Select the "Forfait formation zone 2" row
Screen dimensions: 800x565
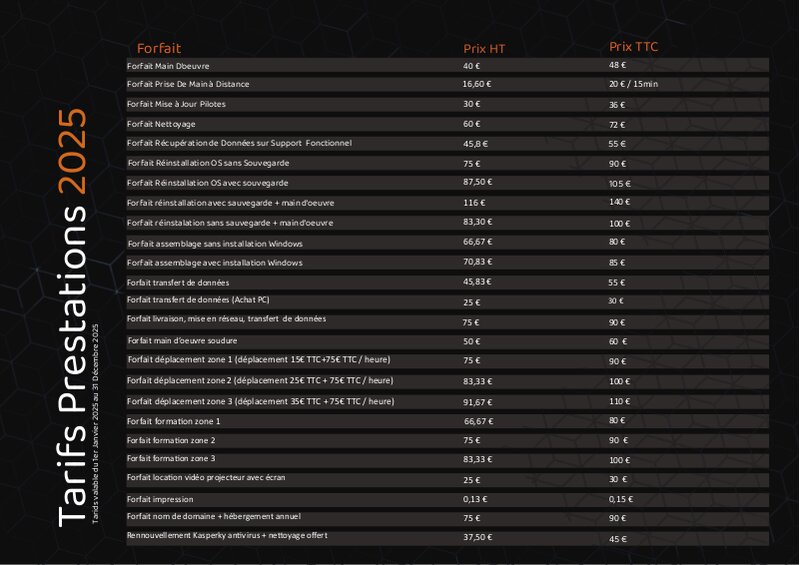pos(171,440)
